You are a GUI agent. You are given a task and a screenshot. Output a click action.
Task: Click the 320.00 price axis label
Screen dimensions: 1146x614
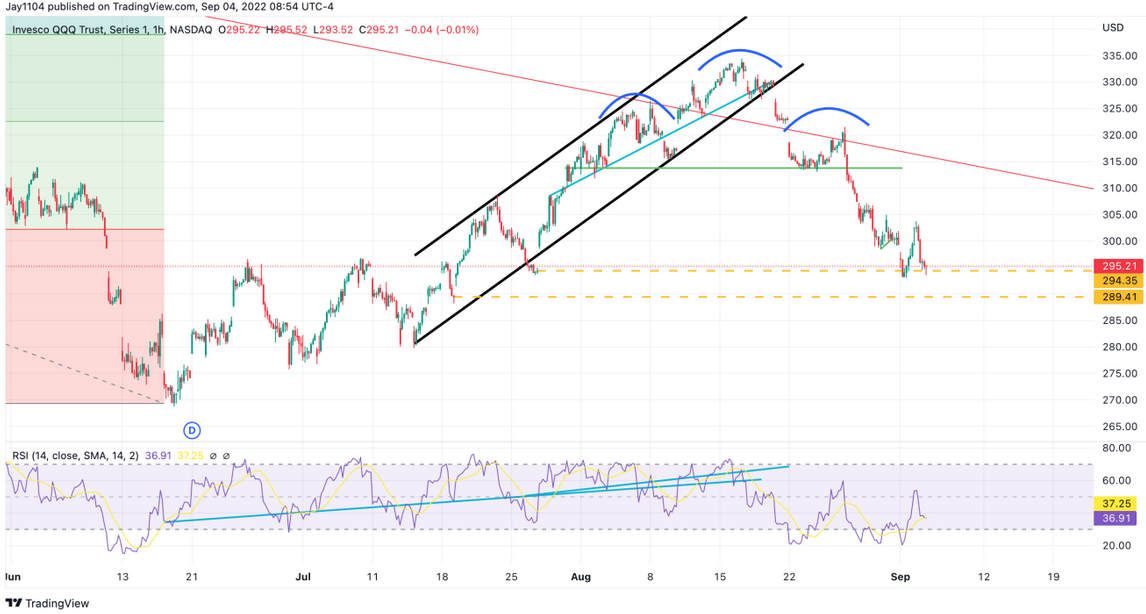click(x=1119, y=135)
